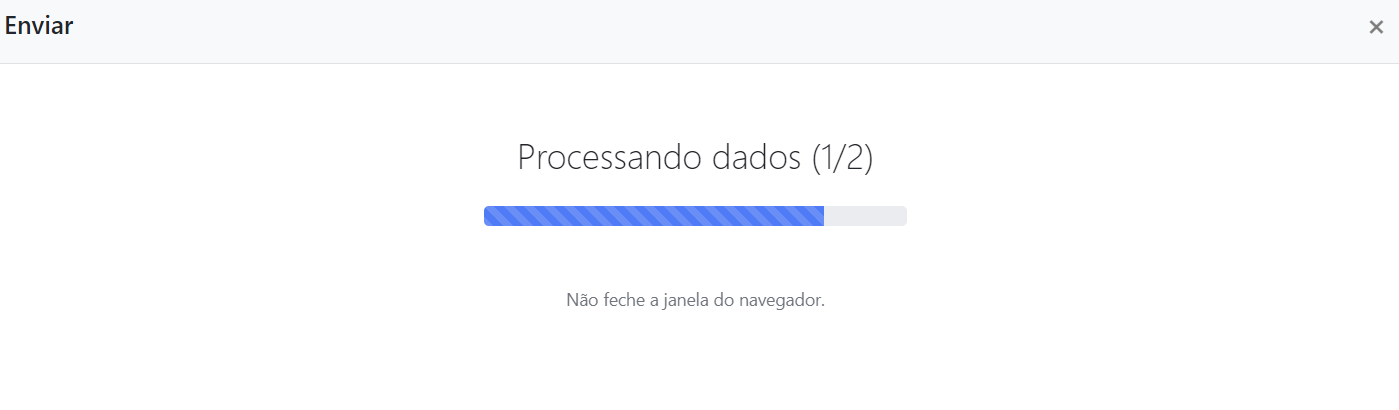Click the (1/2) step counter

[841, 158]
